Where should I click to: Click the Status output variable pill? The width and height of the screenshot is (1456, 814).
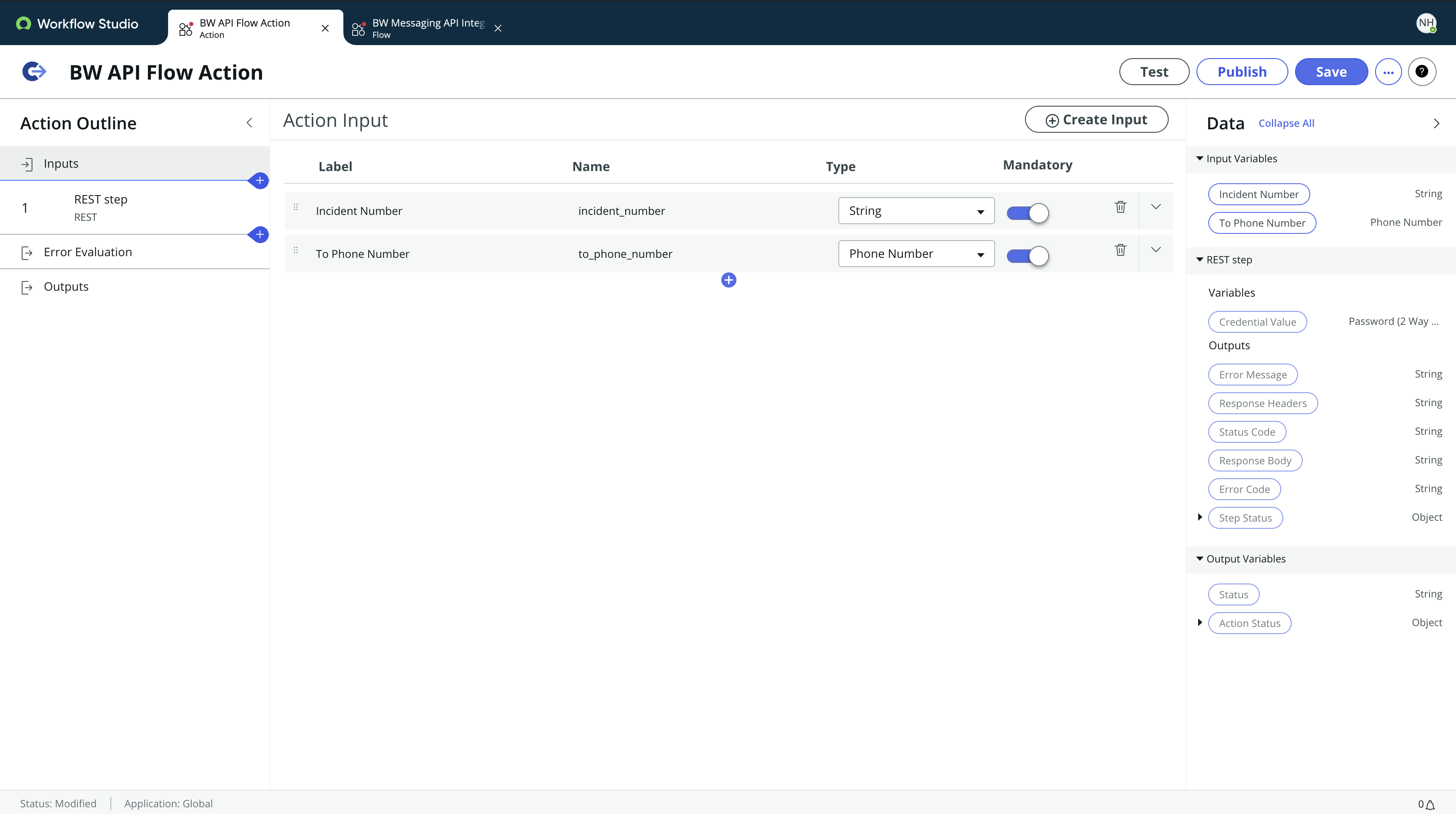1233,594
